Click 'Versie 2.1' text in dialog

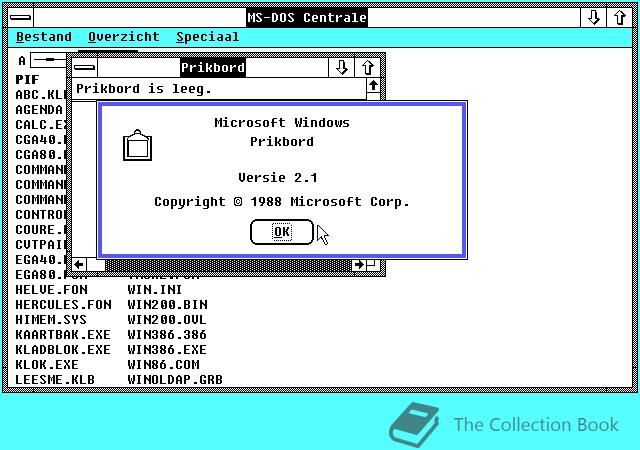pos(278,178)
